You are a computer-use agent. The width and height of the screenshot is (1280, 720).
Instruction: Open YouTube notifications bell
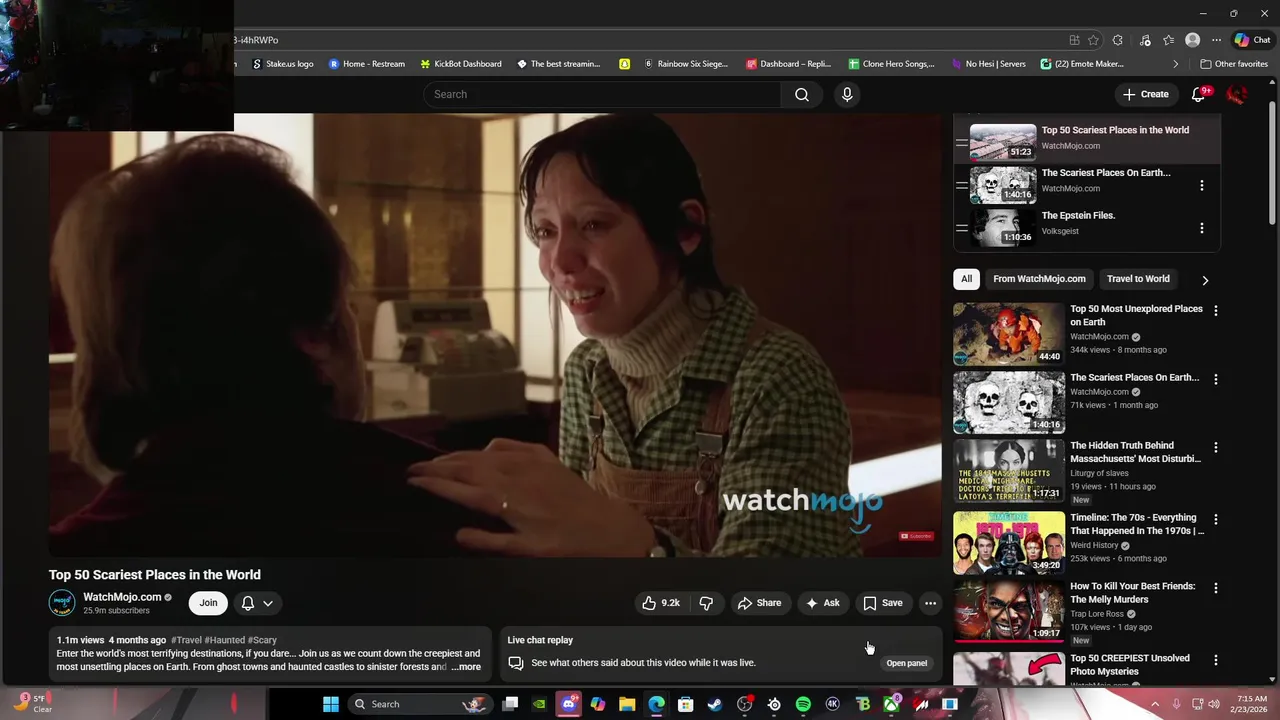pos(1199,94)
